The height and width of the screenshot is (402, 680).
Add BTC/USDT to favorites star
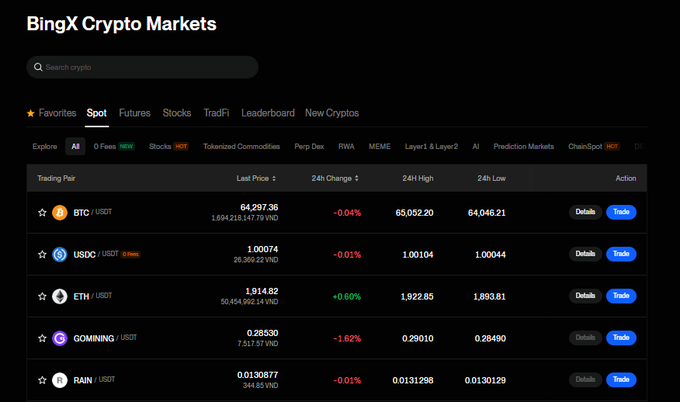click(42, 212)
